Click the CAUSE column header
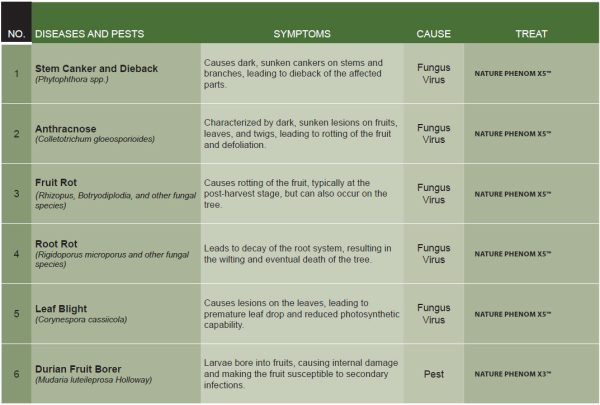 click(433, 33)
